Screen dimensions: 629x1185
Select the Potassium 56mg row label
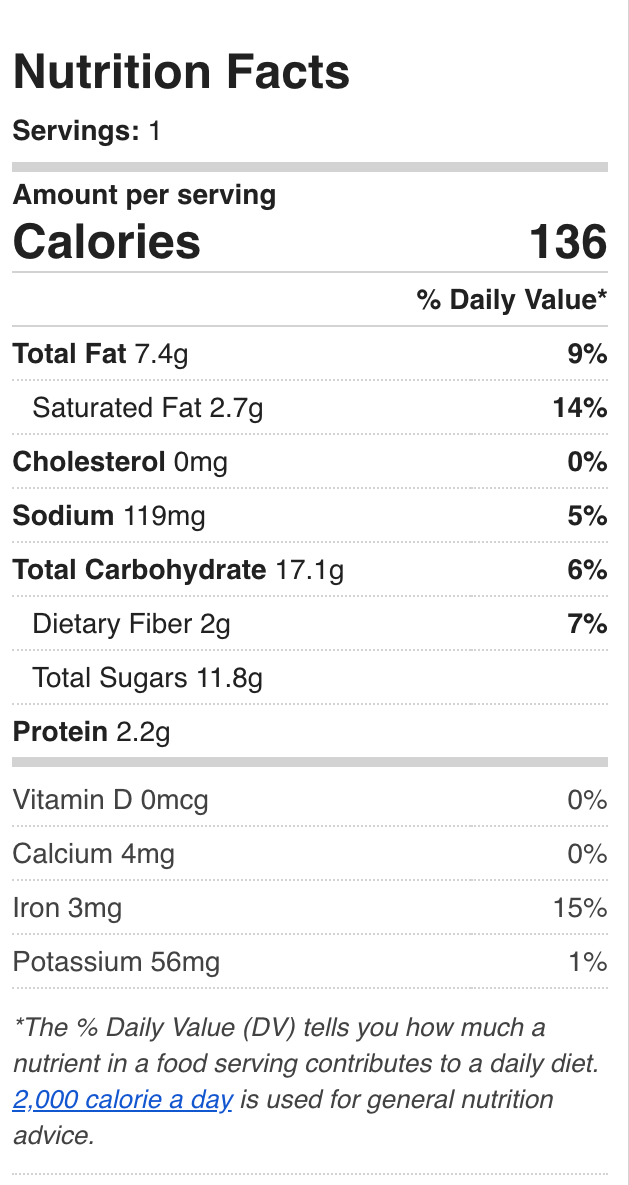(x=116, y=962)
